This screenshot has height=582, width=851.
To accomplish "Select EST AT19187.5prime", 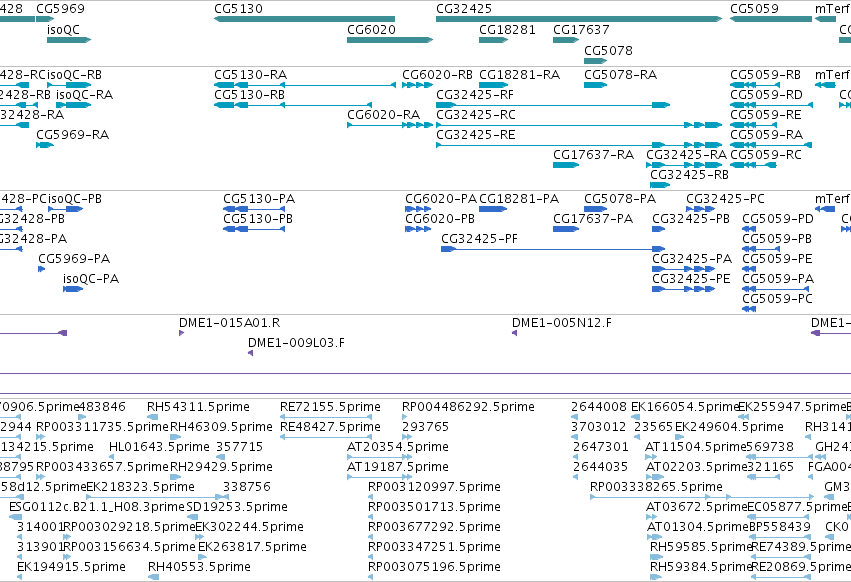I will click(x=379, y=477).
